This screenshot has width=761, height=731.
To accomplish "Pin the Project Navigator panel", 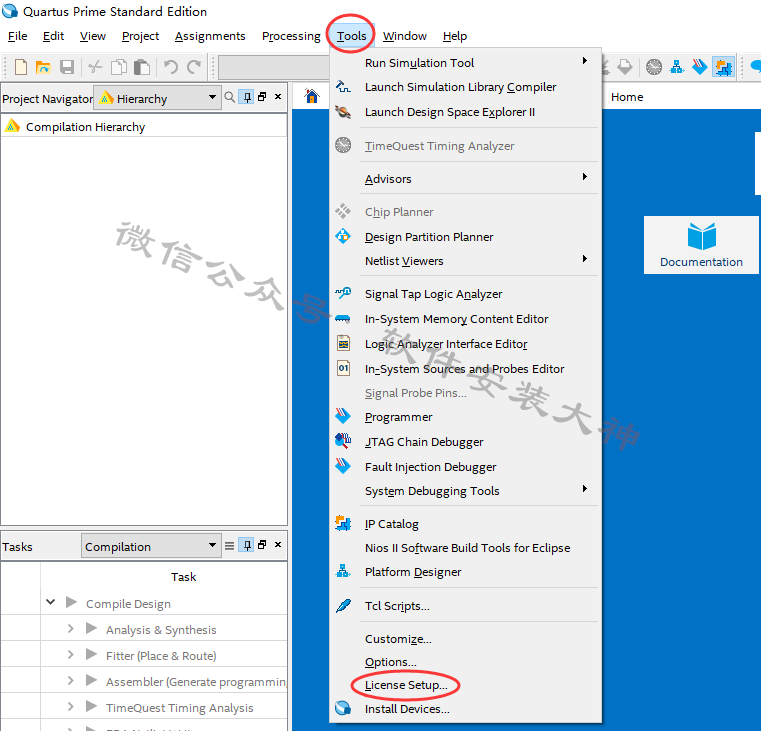I will [x=247, y=97].
